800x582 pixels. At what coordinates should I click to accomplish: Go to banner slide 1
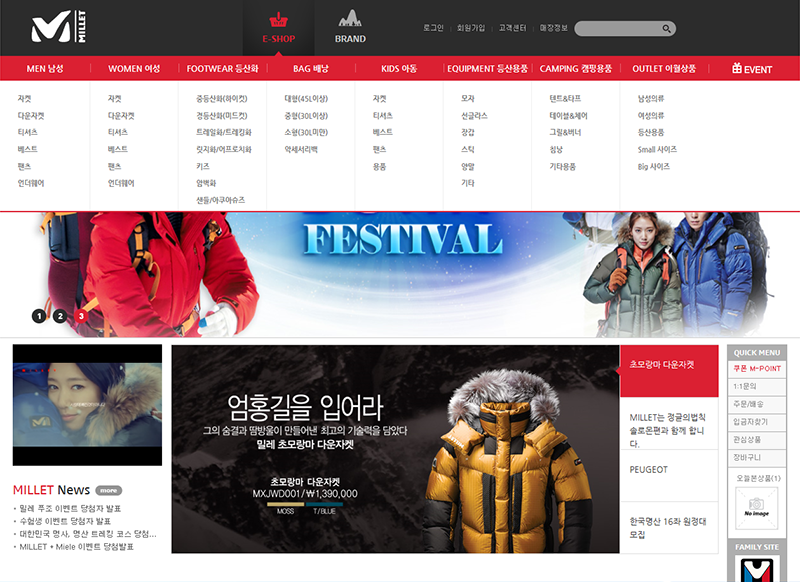39,316
